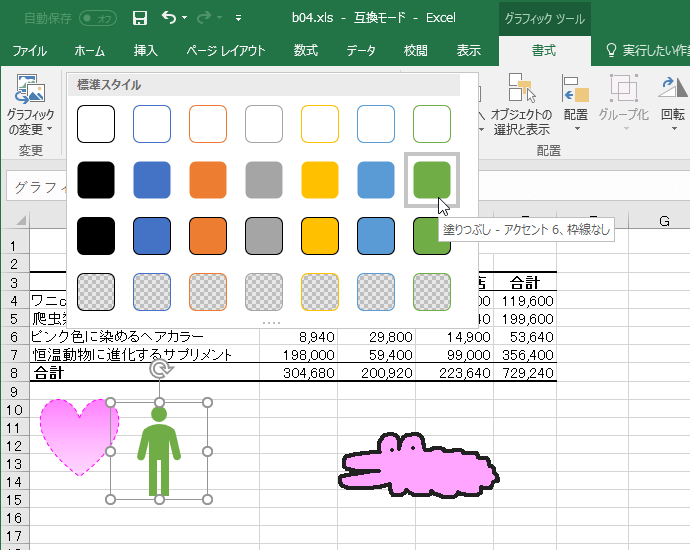The width and height of the screenshot is (690, 550).
Task: Open the undo history dropdown arrow
Action: [186, 18]
